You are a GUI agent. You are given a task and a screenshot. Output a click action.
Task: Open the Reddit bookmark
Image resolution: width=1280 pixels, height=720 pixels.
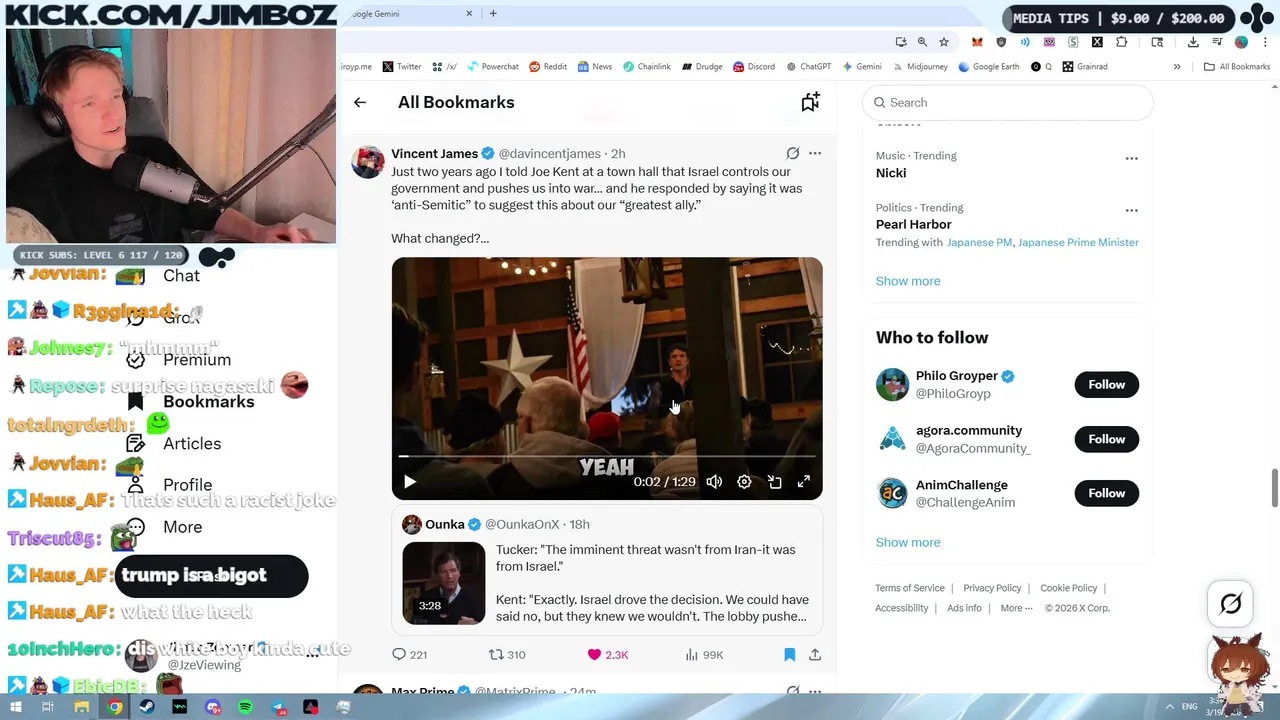click(x=548, y=67)
